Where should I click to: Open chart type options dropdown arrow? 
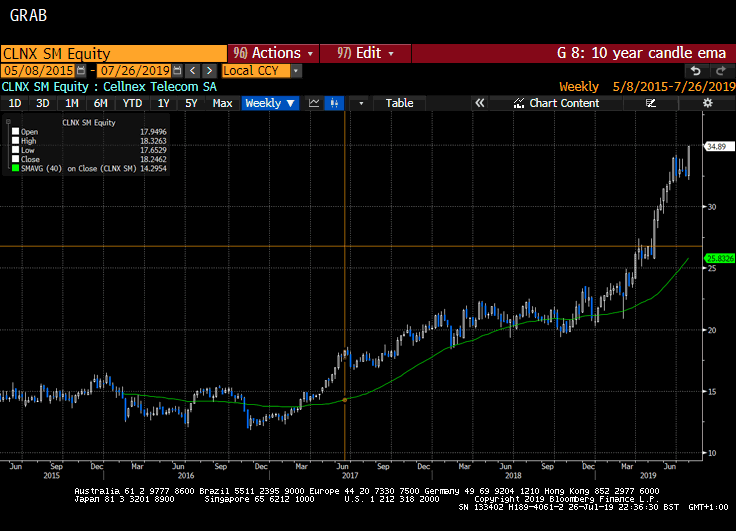361,103
